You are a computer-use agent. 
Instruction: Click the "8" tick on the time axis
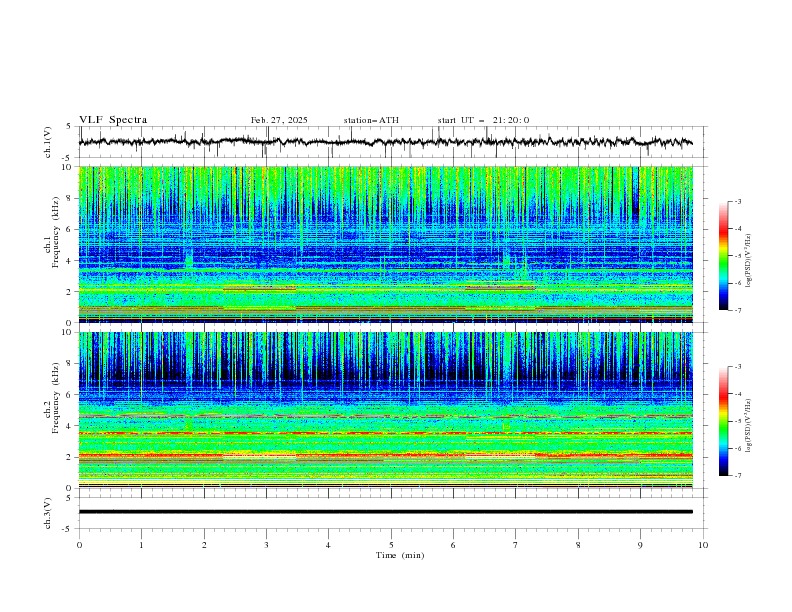[x=578, y=545]
